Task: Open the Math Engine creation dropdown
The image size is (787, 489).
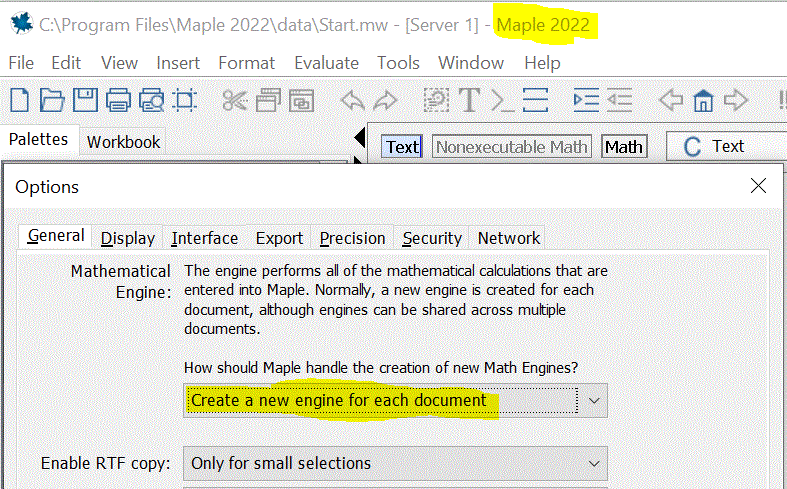Action: coord(395,400)
